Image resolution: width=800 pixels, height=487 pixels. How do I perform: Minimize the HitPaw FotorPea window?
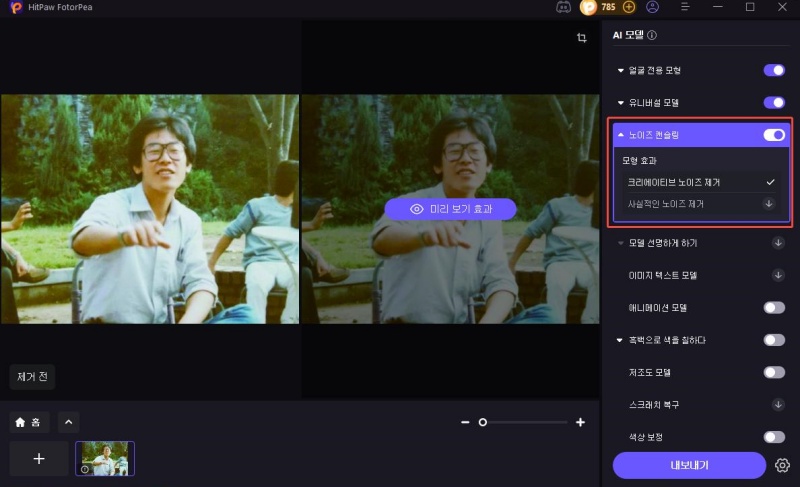point(718,7)
